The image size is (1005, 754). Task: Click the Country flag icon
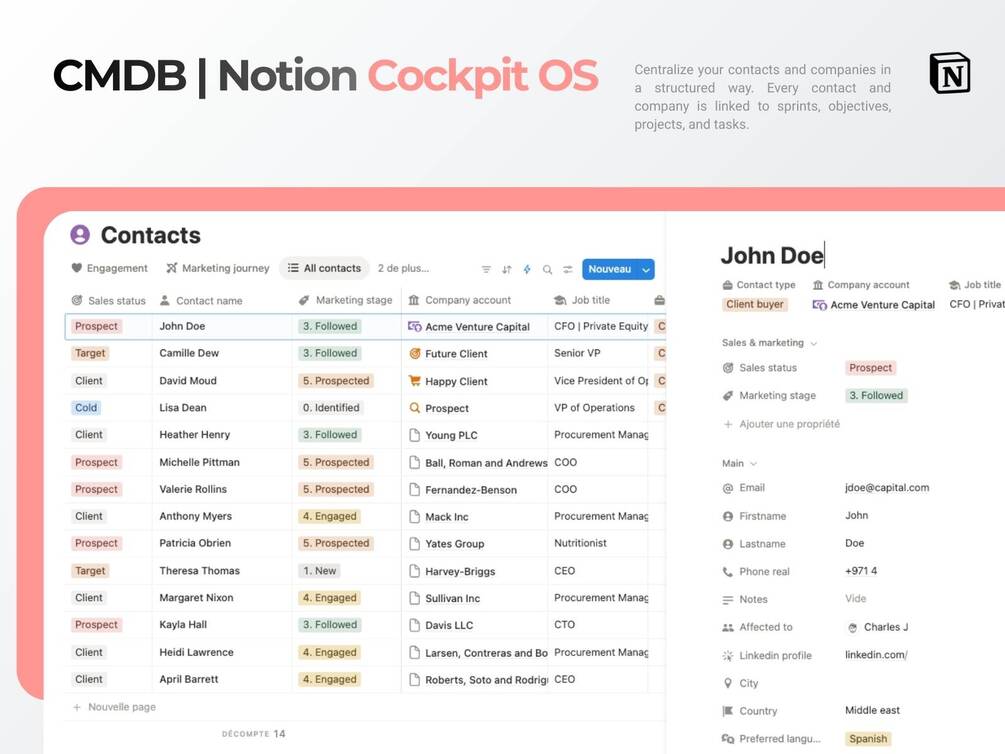point(727,711)
